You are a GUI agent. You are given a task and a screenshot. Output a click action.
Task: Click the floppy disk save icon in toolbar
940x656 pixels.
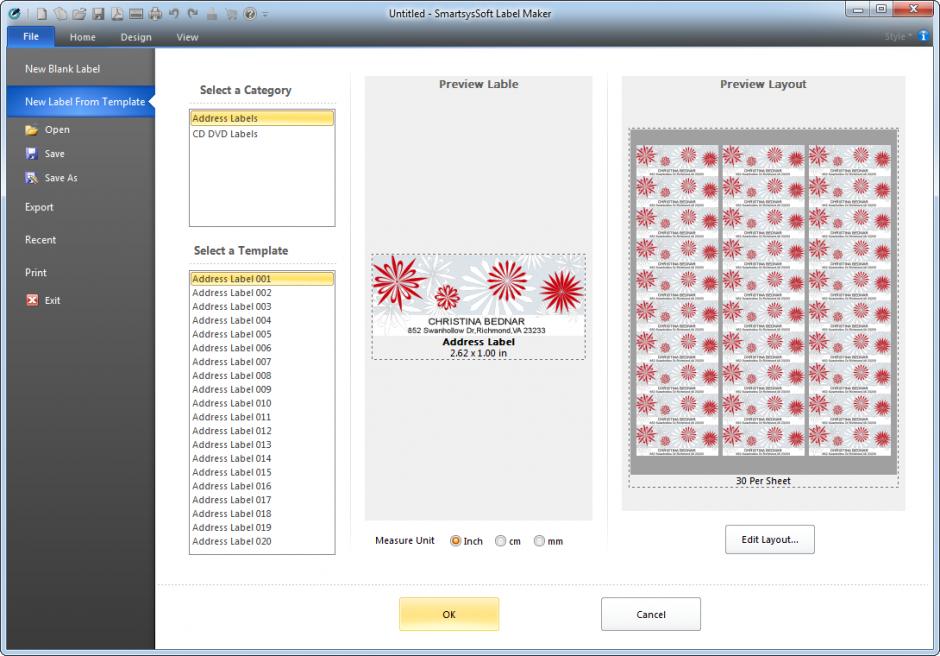point(98,13)
